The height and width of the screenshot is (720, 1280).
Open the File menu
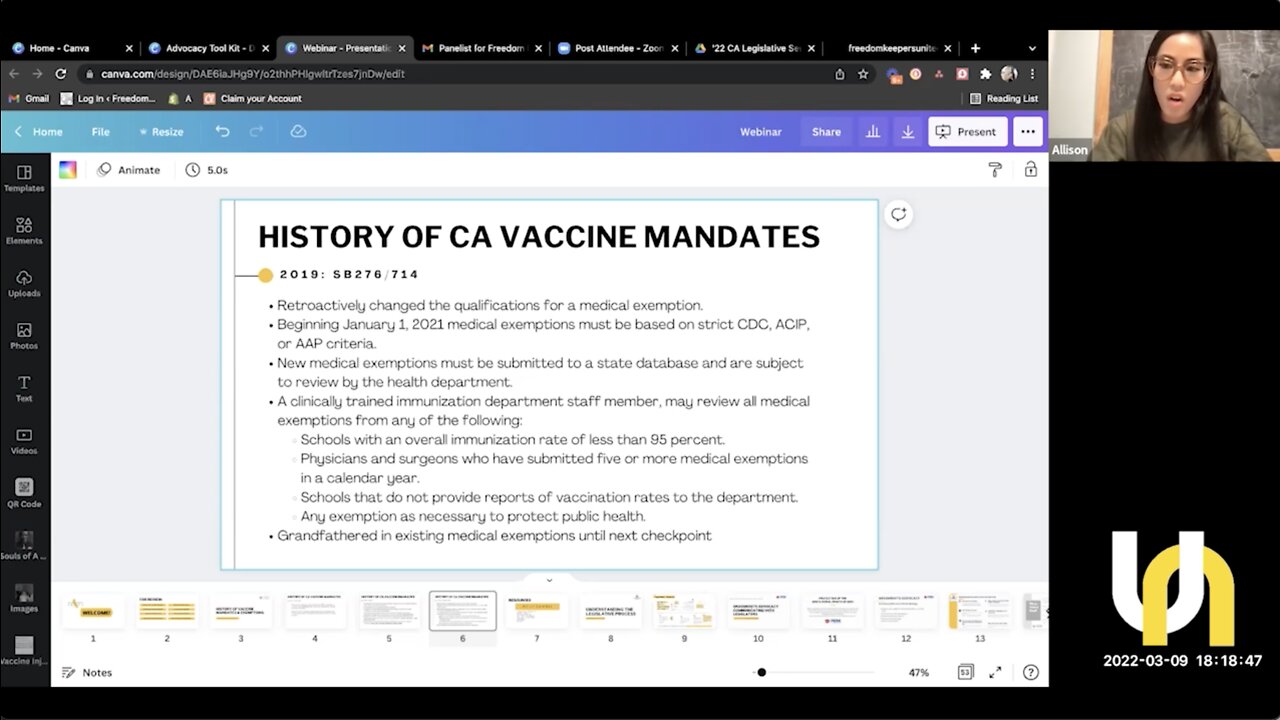101,131
